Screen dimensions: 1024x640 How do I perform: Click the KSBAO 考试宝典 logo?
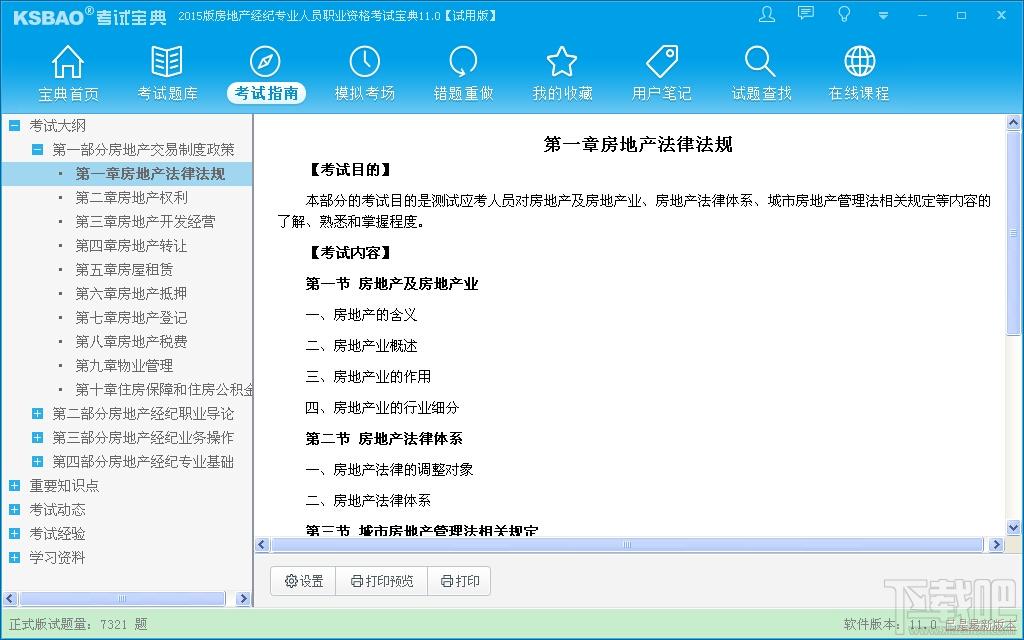coord(90,16)
